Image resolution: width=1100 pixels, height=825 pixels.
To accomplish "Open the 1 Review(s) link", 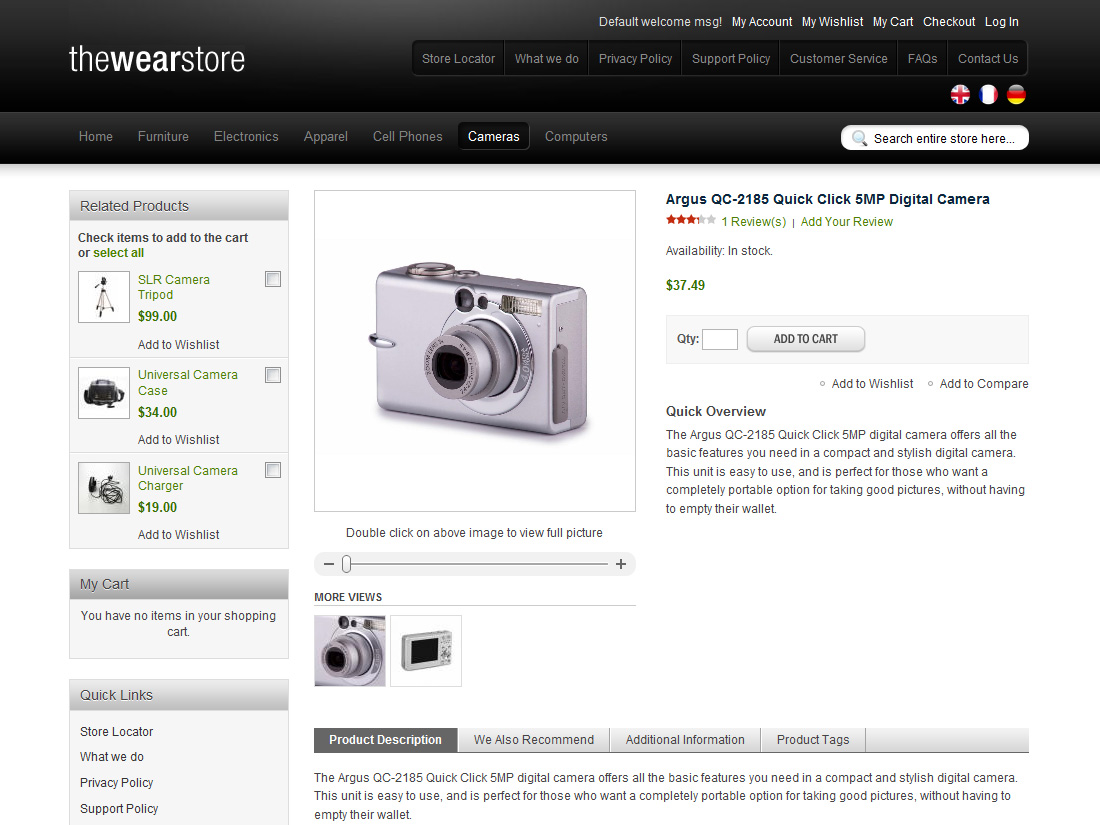I will [x=754, y=222].
